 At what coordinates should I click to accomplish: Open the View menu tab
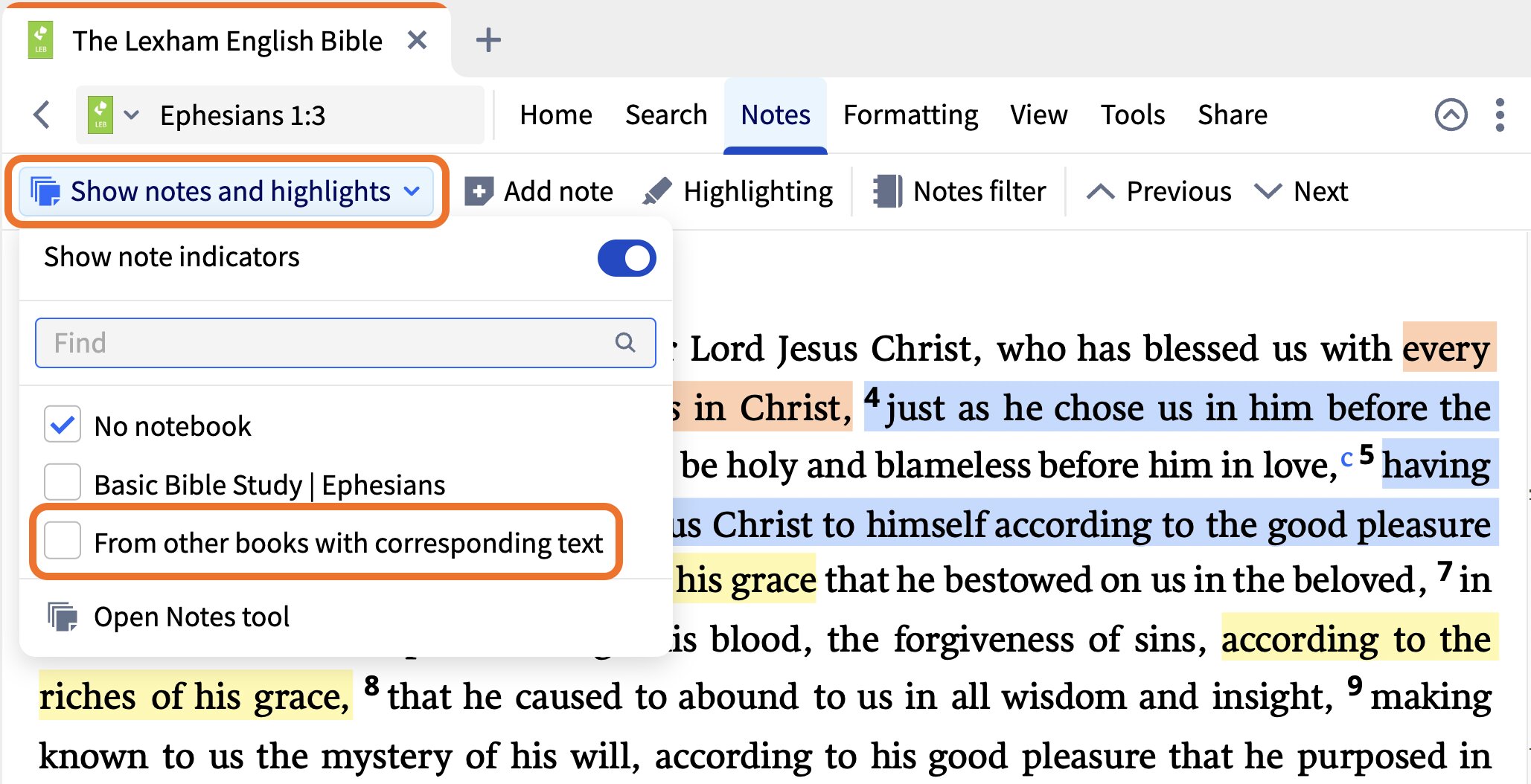(x=1039, y=115)
